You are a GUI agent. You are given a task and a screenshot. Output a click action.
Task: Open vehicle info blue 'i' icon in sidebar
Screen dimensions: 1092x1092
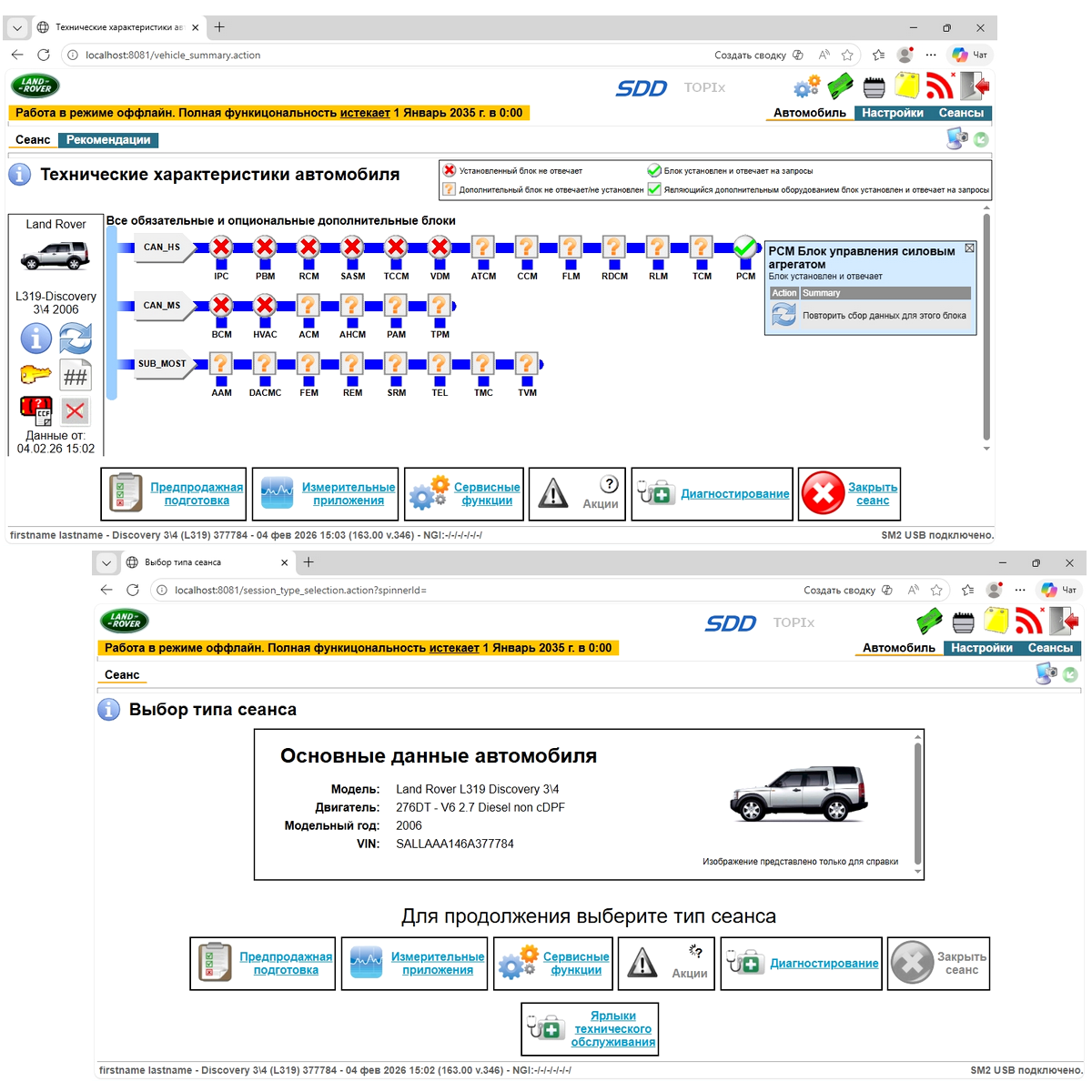click(36, 339)
